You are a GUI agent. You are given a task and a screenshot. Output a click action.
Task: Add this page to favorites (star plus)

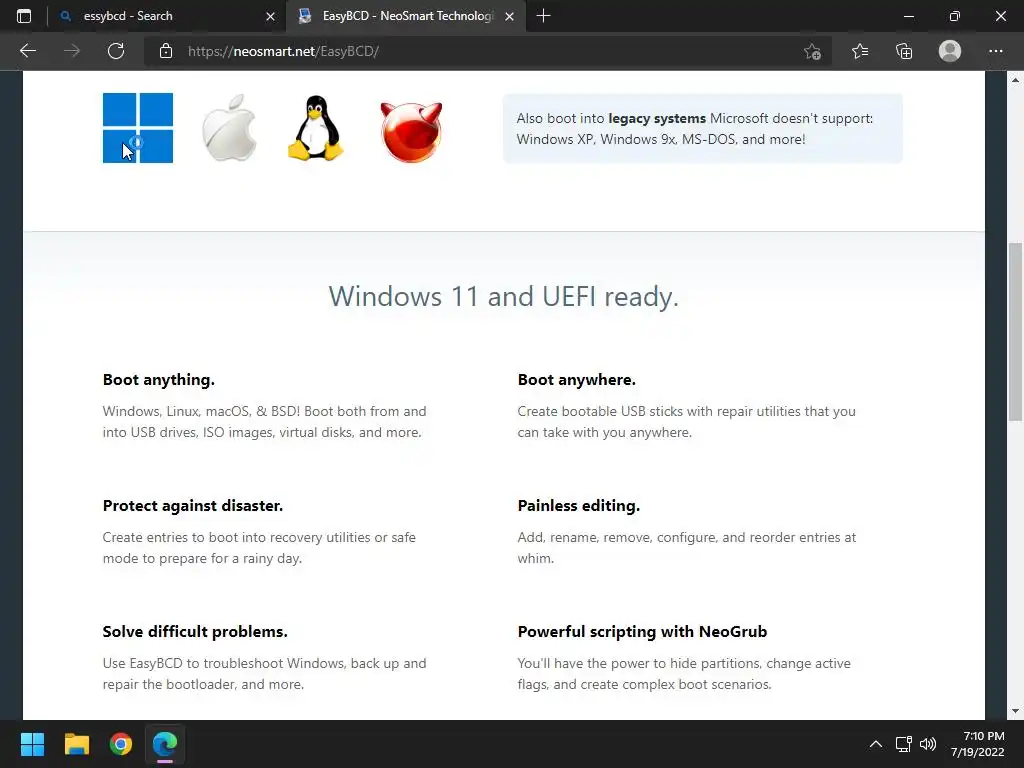(x=812, y=51)
